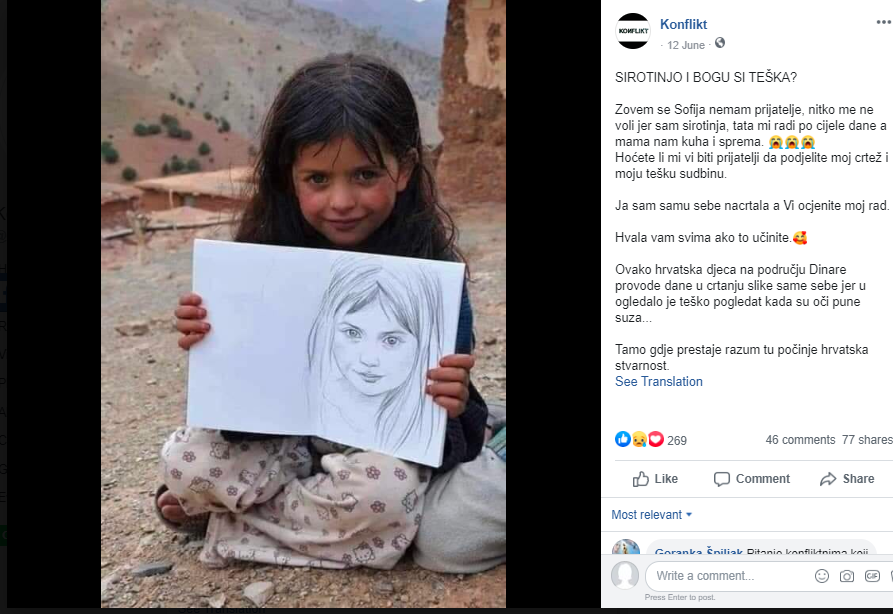Click the Comment button
The width and height of the screenshot is (893, 614).
[x=752, y=479]
